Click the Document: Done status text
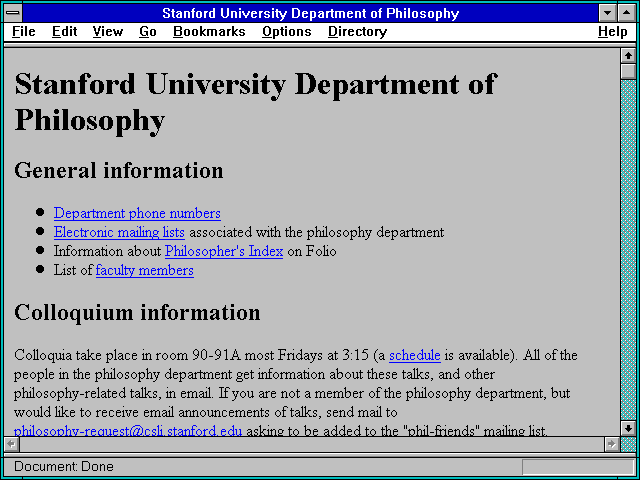 64,467
